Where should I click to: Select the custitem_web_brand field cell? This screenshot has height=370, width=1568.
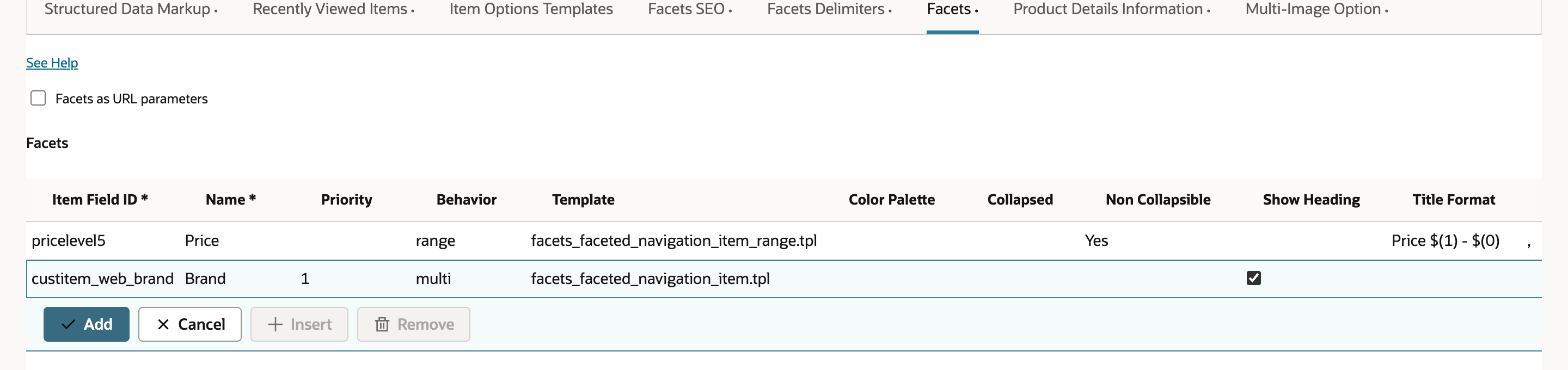point(102,279)
